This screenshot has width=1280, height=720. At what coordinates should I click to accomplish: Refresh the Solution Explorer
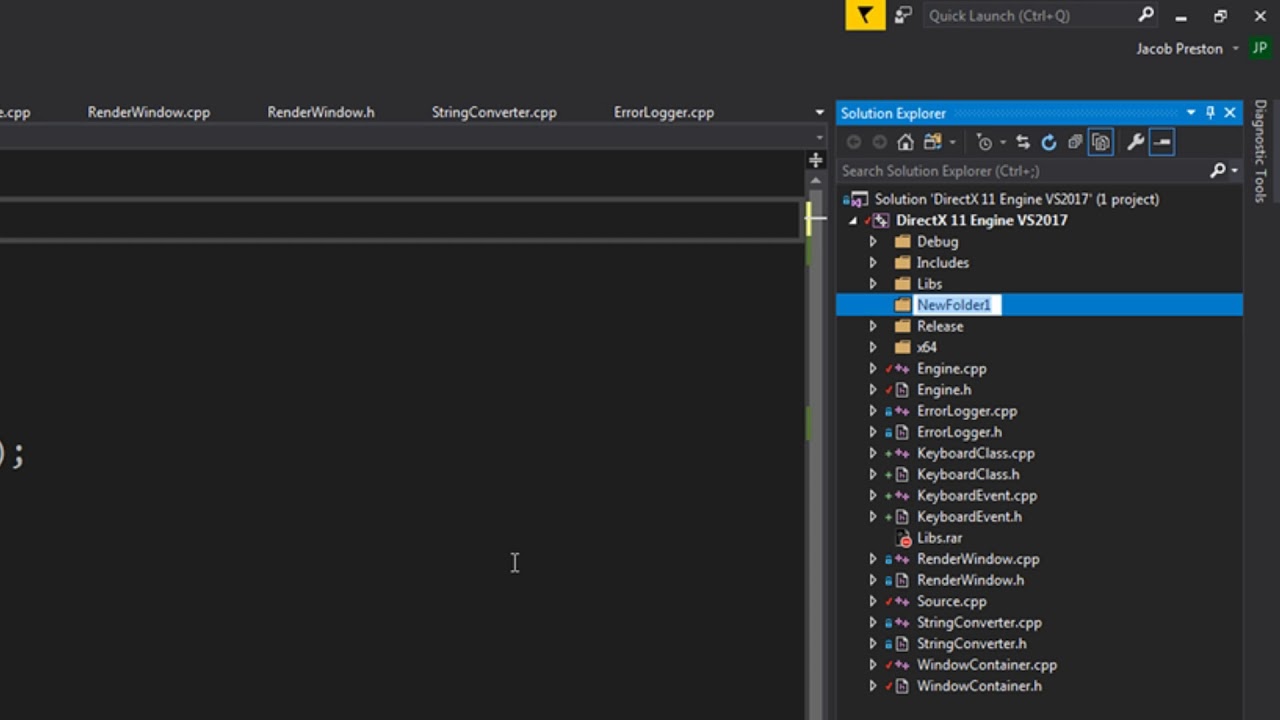click(x=1048, y=142)
